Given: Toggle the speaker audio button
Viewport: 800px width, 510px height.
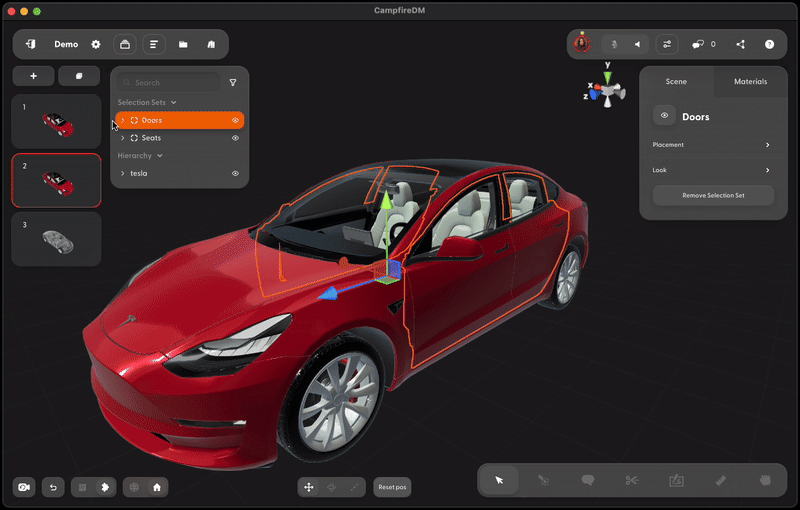Looking at the screenshot, I should click(638, 44).
